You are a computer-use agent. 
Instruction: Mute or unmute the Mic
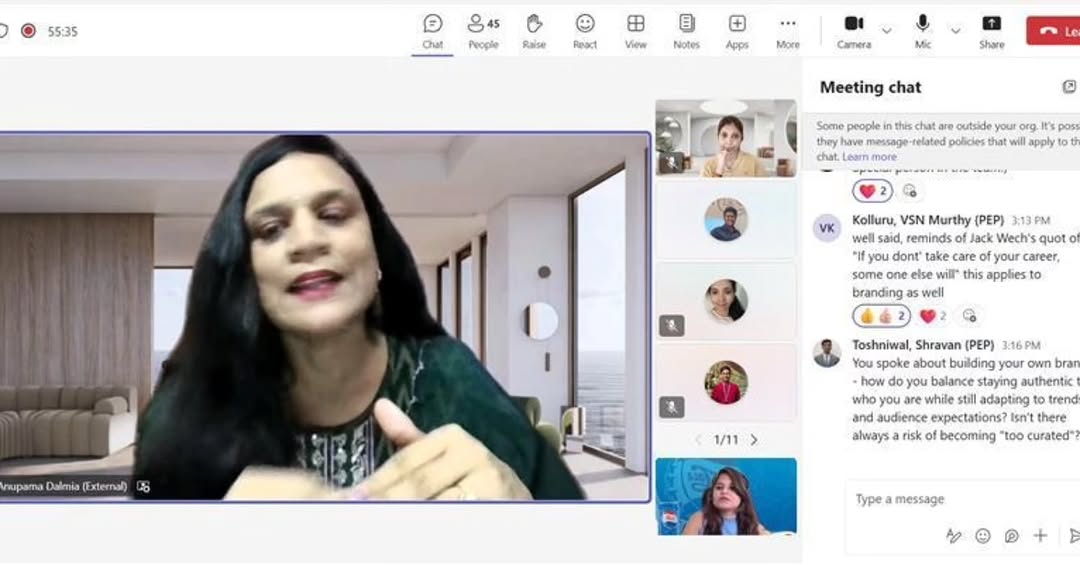922,30
